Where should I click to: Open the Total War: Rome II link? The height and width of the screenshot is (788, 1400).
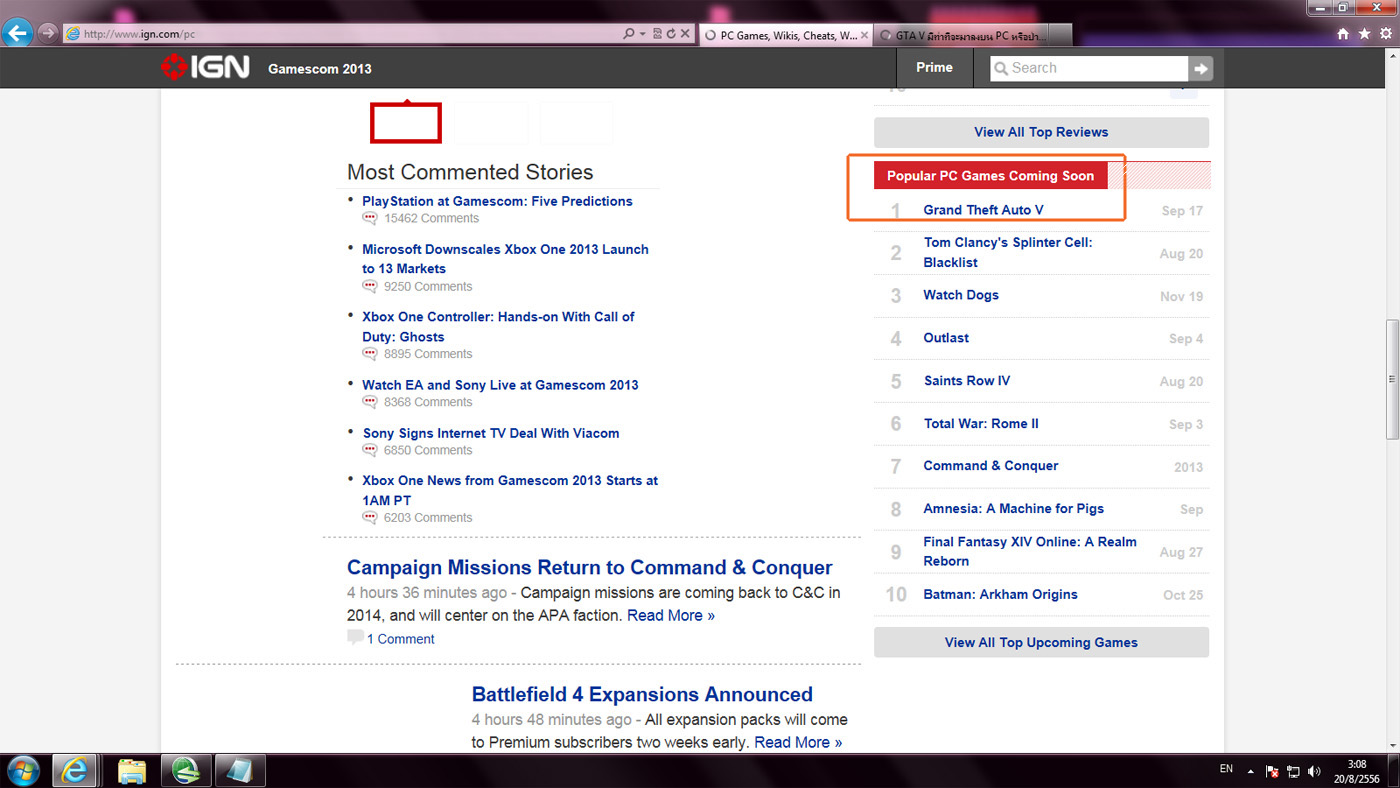coord(981,424)
